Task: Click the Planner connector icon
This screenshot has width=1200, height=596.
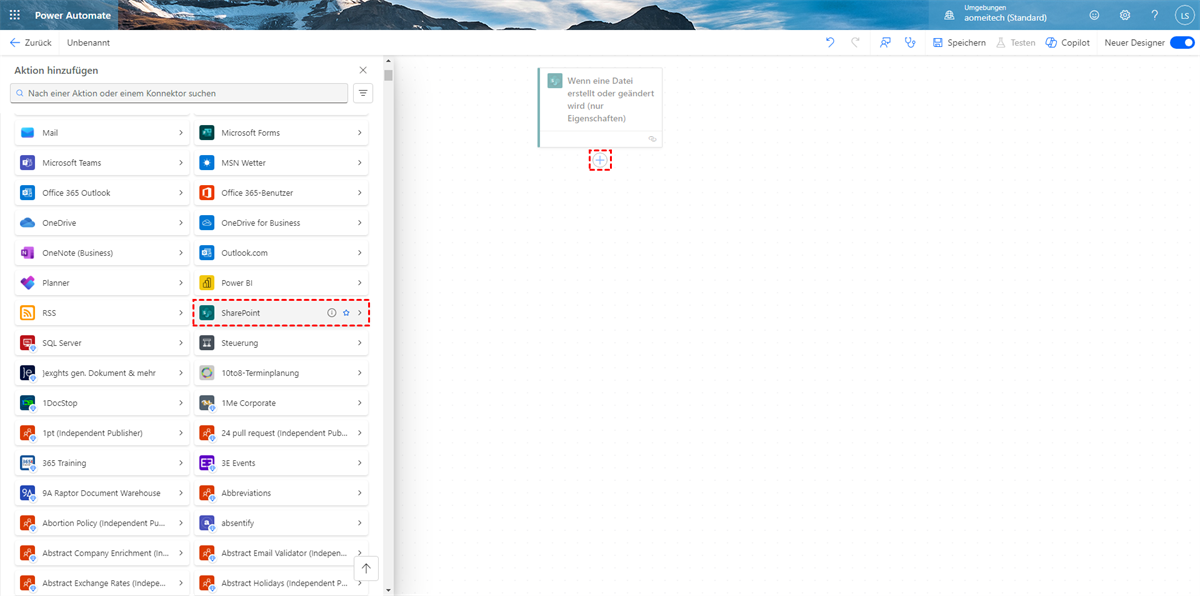Action: pos(27,283)
